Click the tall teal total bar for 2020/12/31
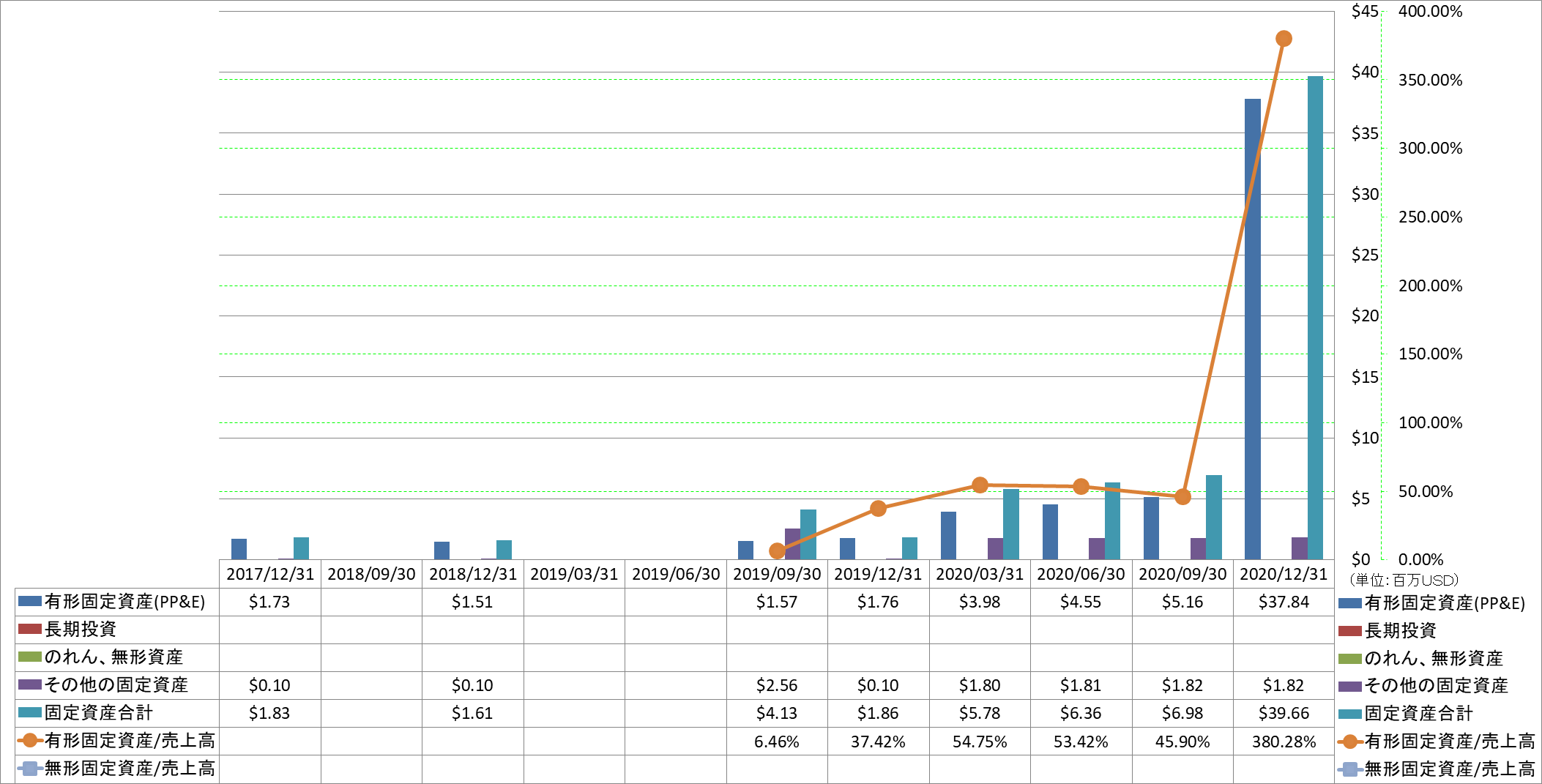1542x784 pixels. pos(1315,318)
